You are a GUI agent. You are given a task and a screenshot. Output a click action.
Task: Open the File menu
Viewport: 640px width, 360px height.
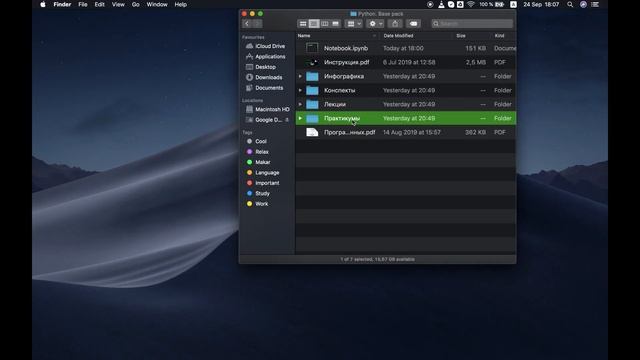(83, 4)
